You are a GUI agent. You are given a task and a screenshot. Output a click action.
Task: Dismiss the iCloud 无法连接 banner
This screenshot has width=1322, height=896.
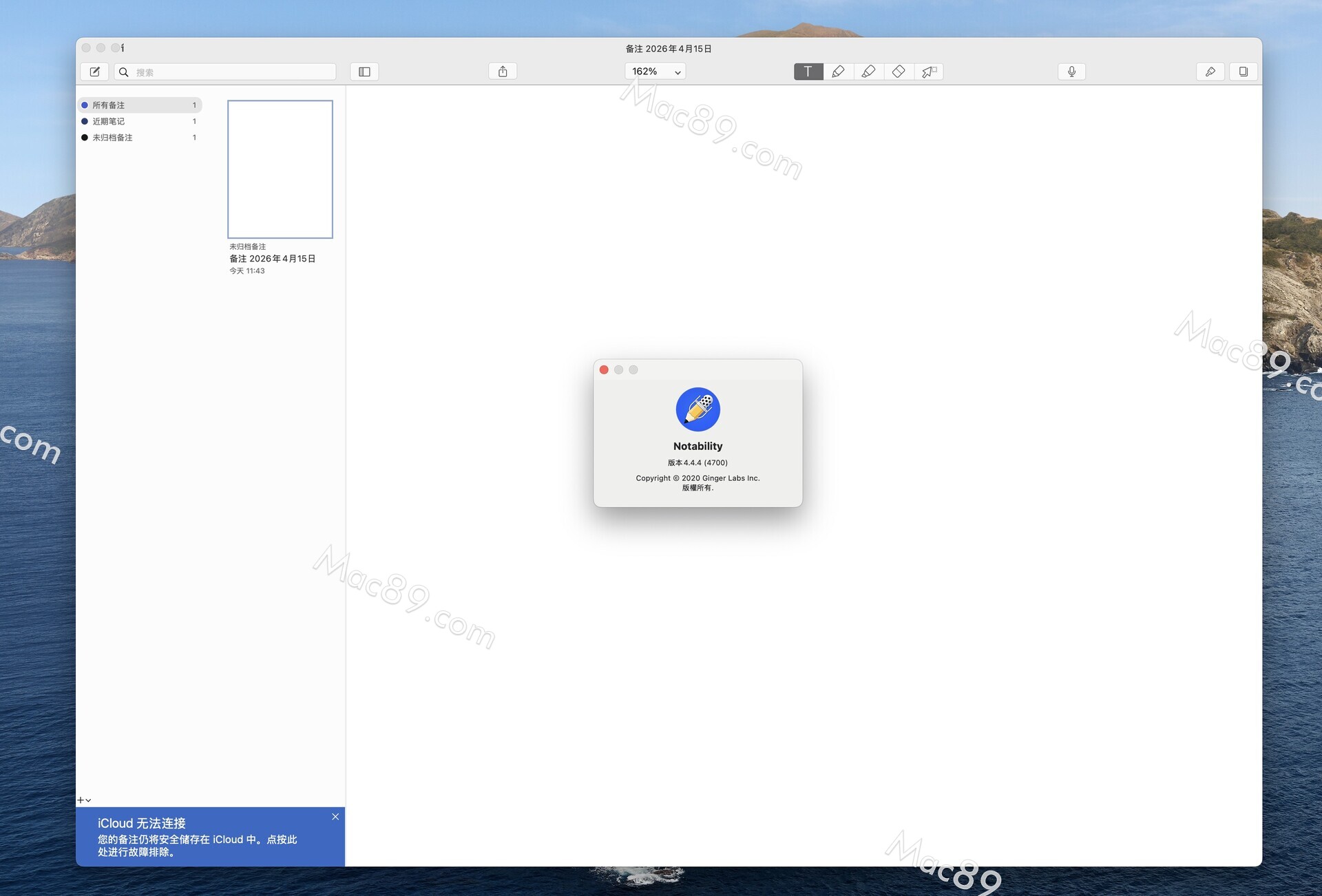(335, 817)
